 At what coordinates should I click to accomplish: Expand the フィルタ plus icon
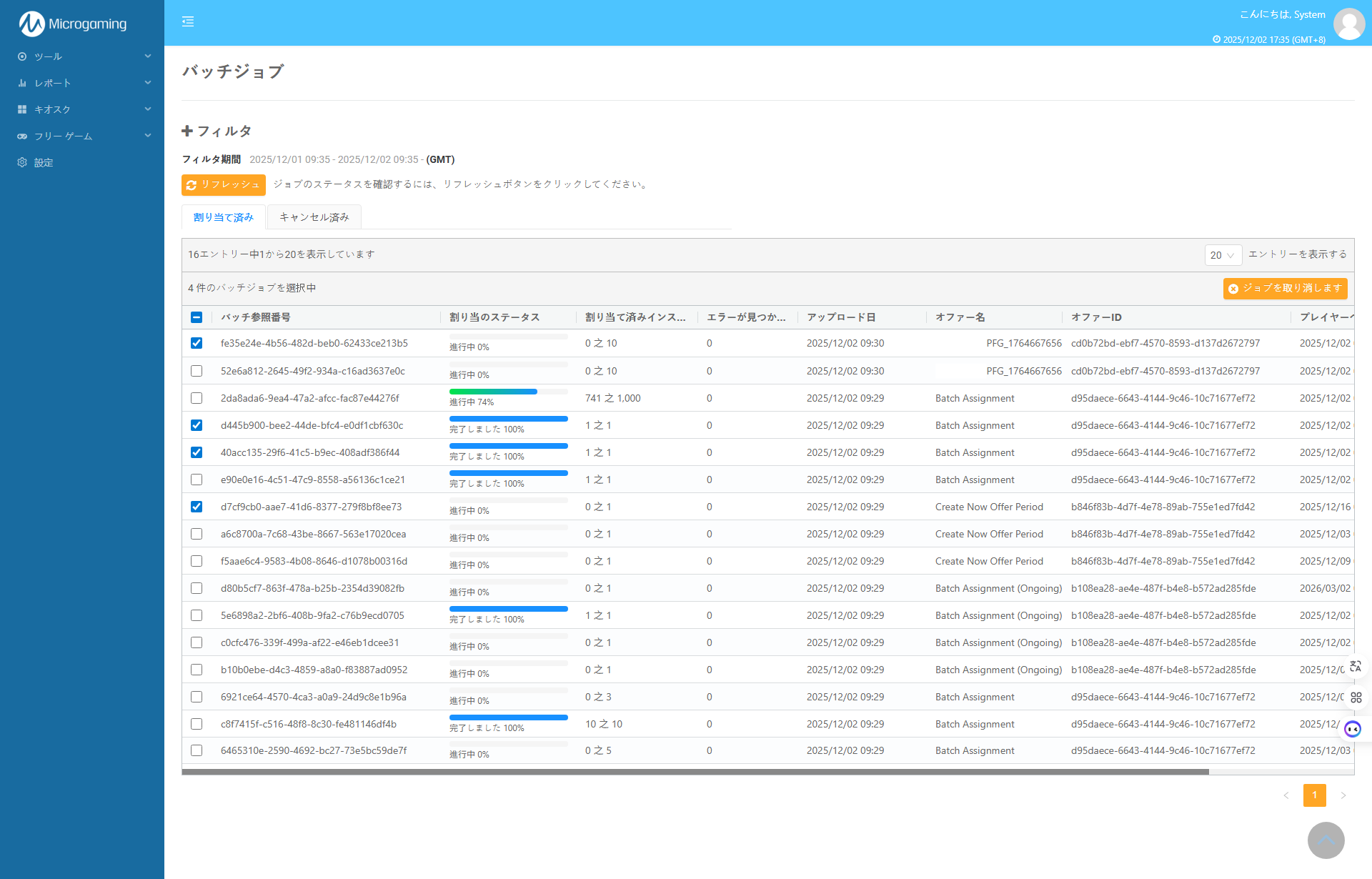tap(187, 131)
